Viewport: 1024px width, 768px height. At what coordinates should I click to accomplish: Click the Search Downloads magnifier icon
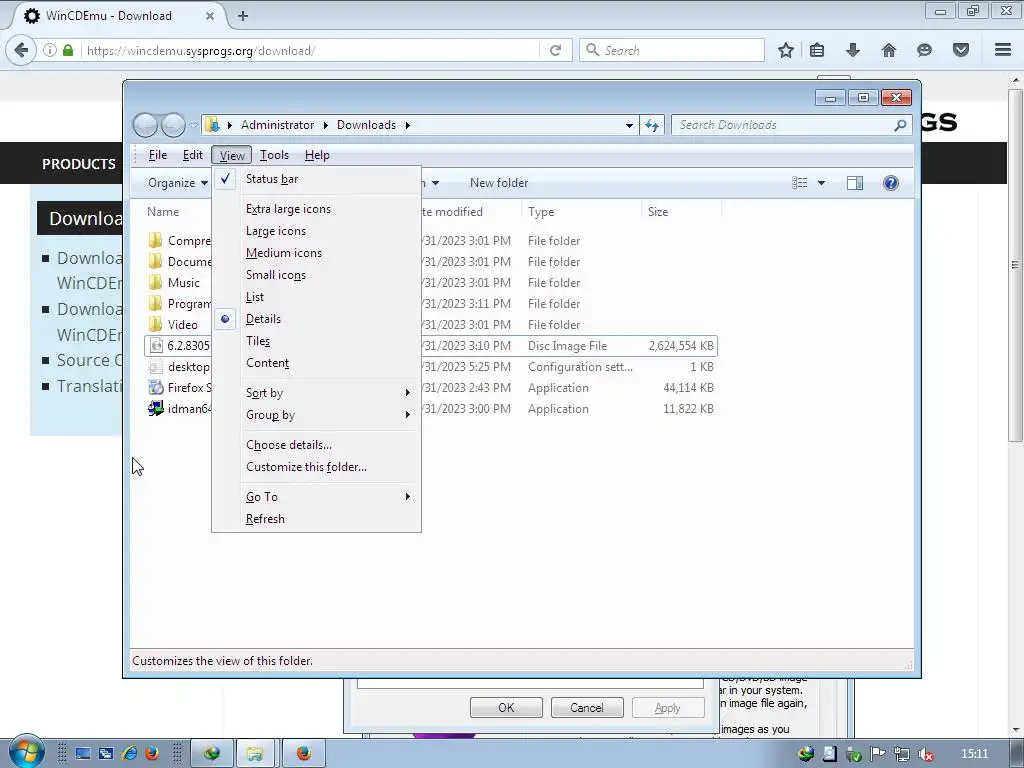click(901, 125)
